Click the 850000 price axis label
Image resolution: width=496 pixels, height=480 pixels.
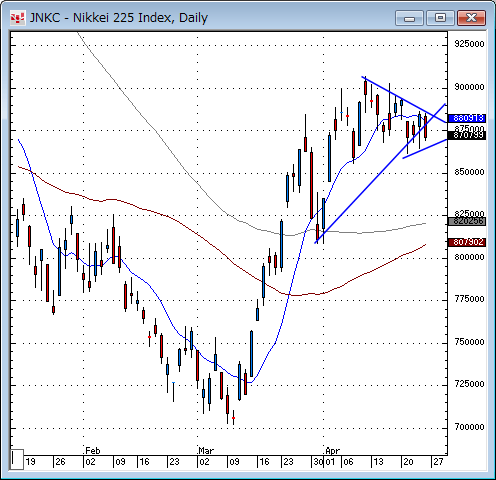[x=469, y=172]
